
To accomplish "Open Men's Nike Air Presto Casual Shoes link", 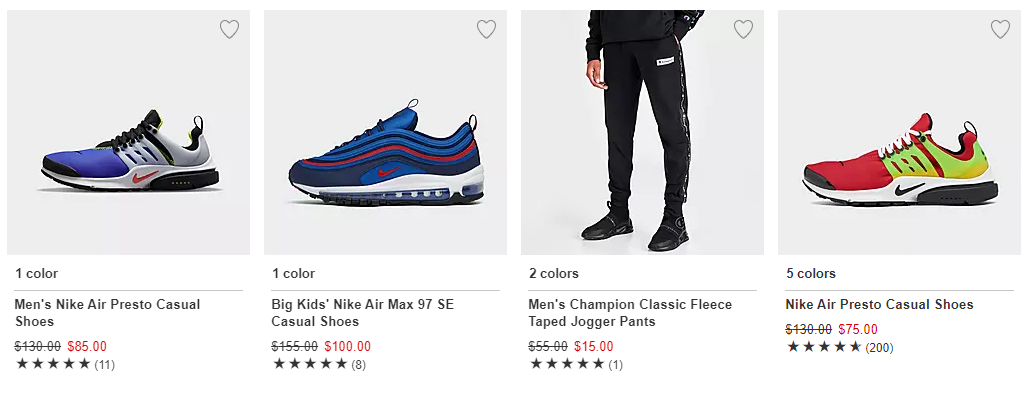I will pyautogui.click(x=108, y=313).
